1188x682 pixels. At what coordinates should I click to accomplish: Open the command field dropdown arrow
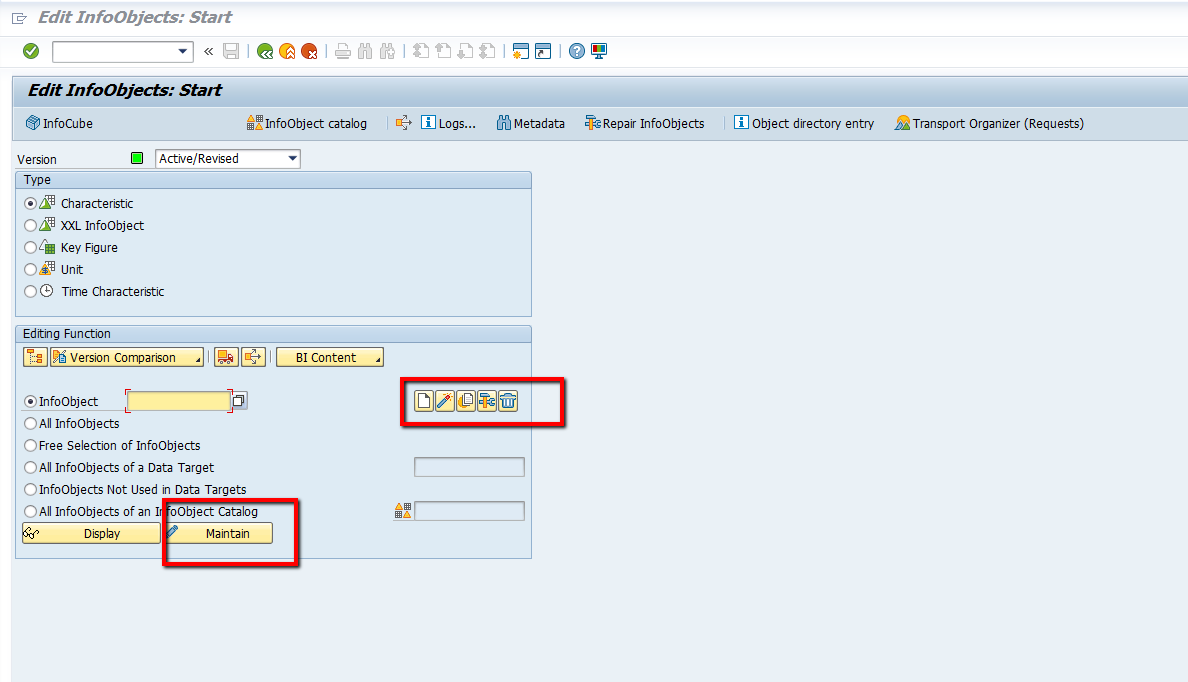pyautogui.click(x=181, y=51)
